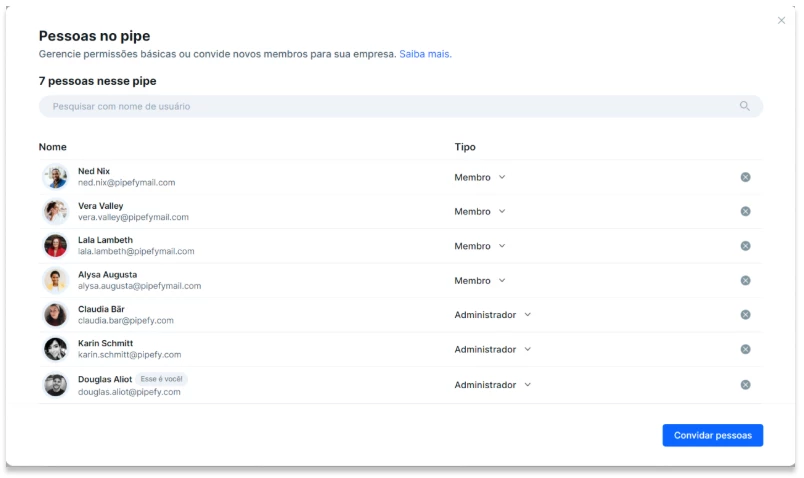The image size is (804, 478).
Task: Remove Claudia Bär from the pipe
Action: pos(745,315)
